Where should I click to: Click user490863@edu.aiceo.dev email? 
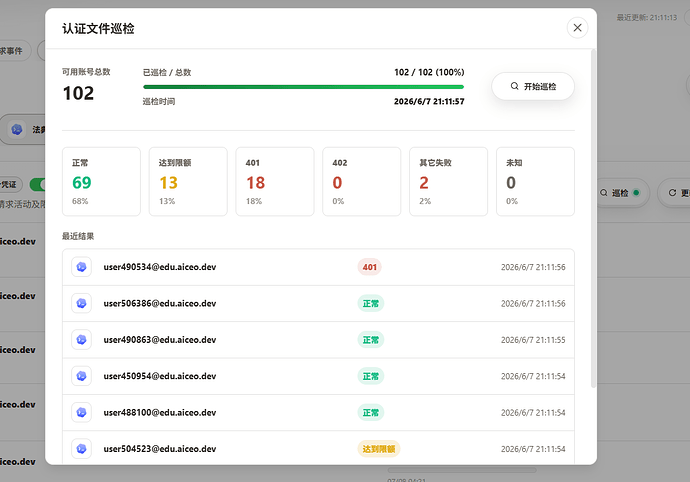(x=160, y=340)
